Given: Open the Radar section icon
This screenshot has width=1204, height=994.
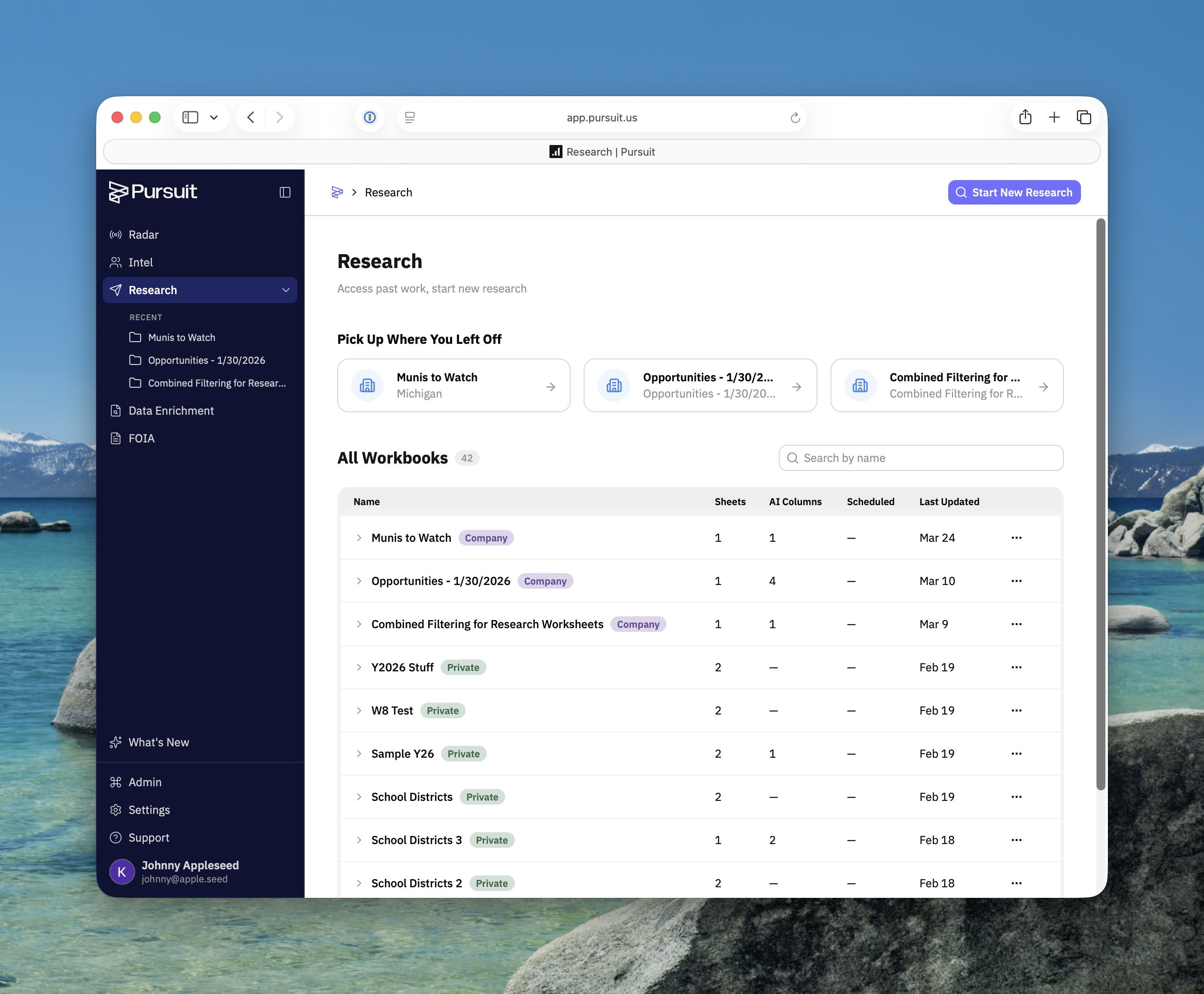Looking at the screenshot, I should (x=116, y=235).
